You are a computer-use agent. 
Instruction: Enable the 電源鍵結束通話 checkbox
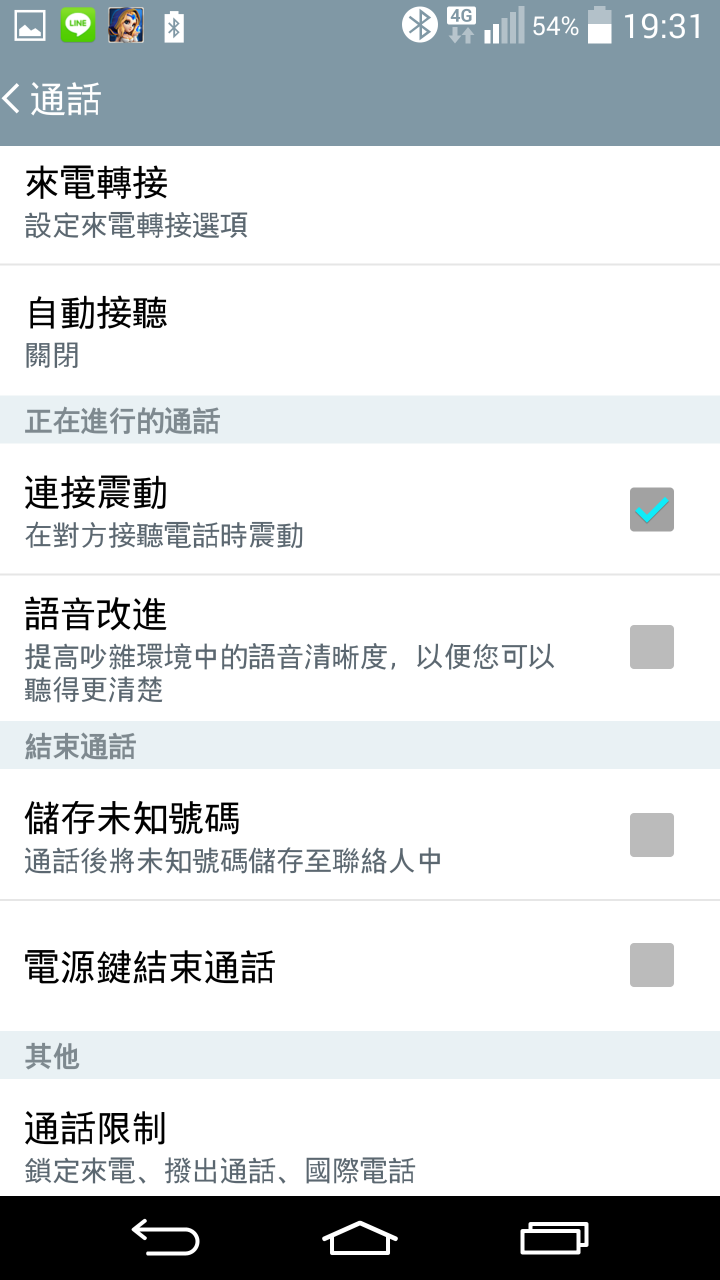pos(652,965)
